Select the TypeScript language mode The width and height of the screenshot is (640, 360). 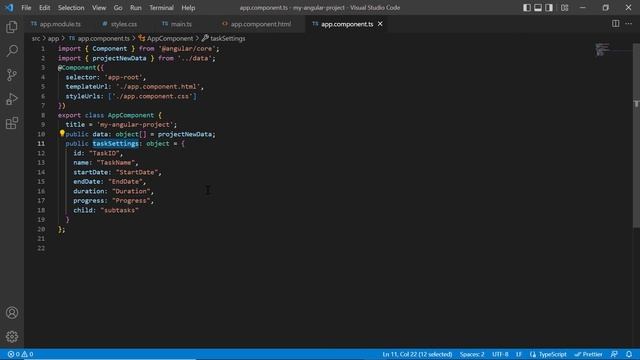(x=553, y=354)
